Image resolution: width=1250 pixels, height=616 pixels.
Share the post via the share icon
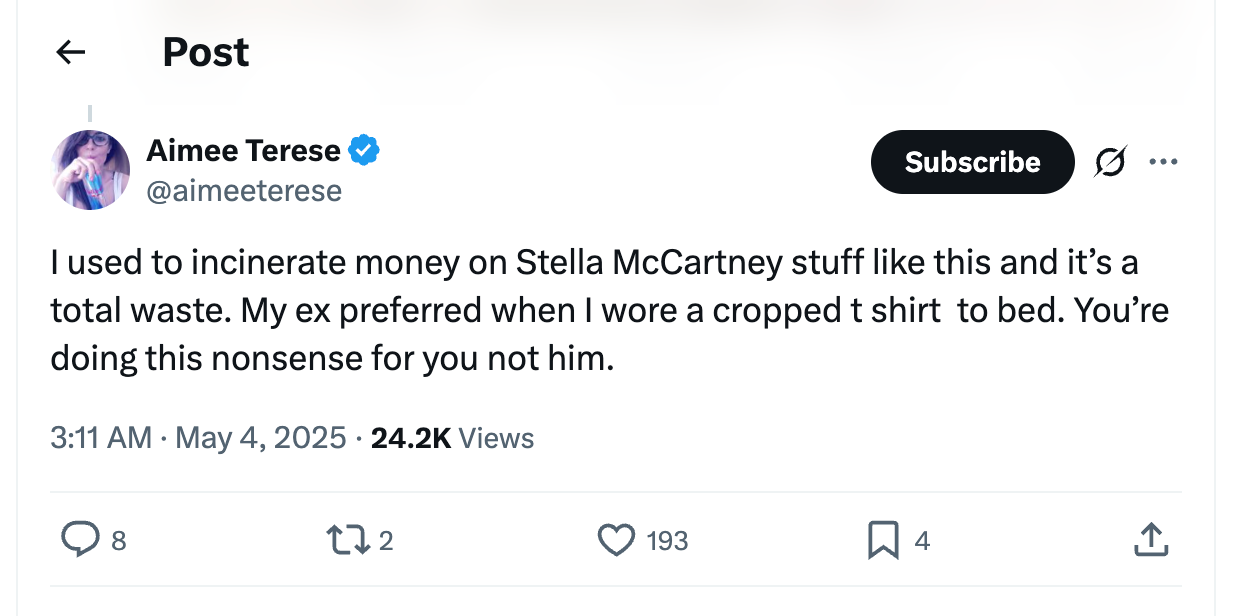point(1151,540)
